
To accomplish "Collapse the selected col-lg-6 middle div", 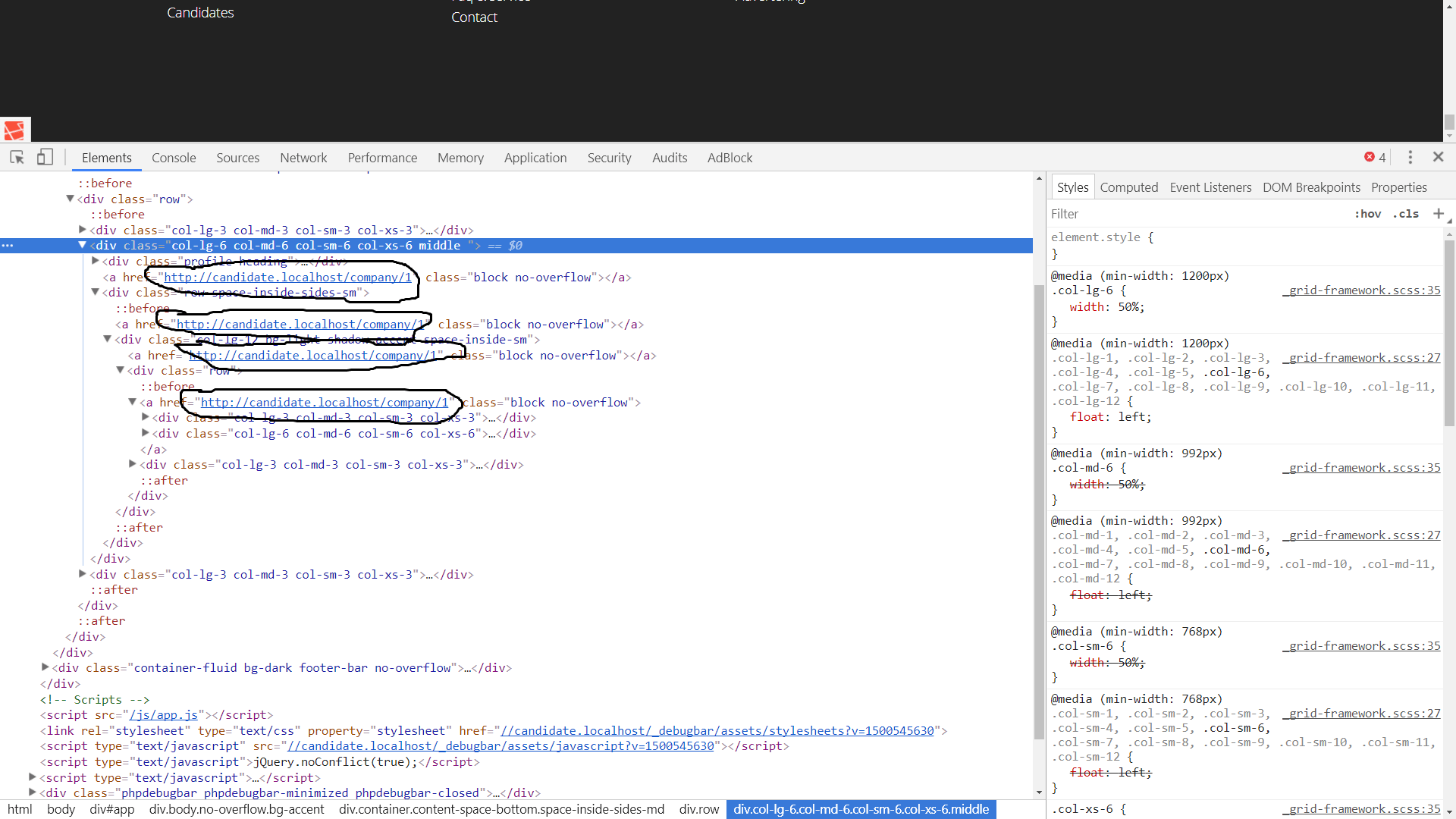I will click(83, 245).
